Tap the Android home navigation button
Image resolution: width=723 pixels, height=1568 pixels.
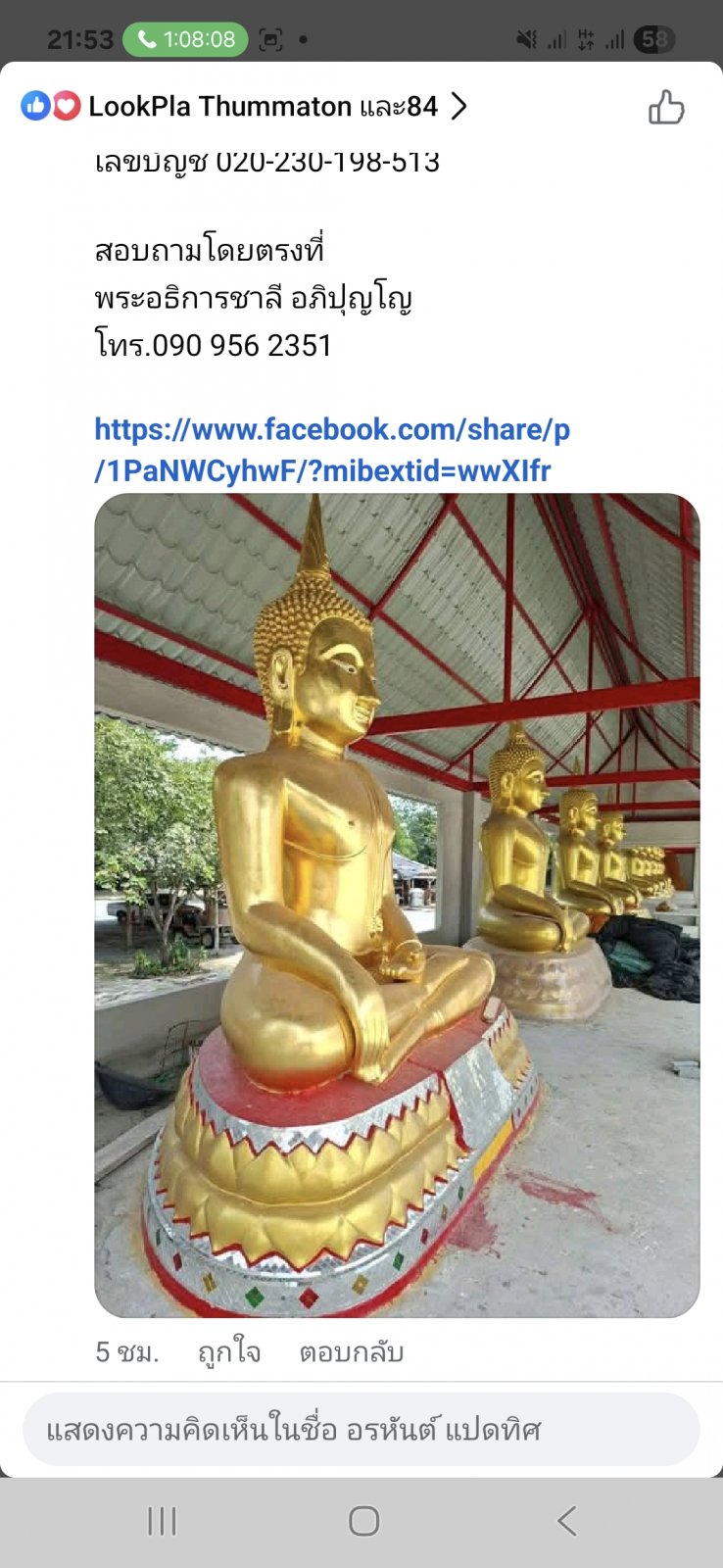(363, 1521)
